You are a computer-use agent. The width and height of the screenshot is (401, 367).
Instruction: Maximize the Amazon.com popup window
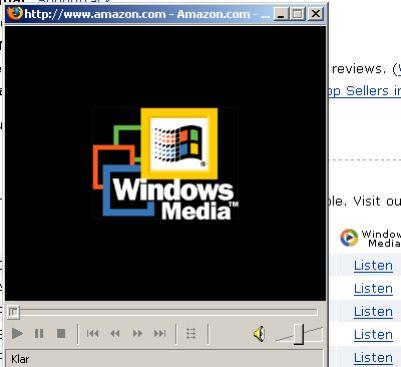tap(297, 14)
